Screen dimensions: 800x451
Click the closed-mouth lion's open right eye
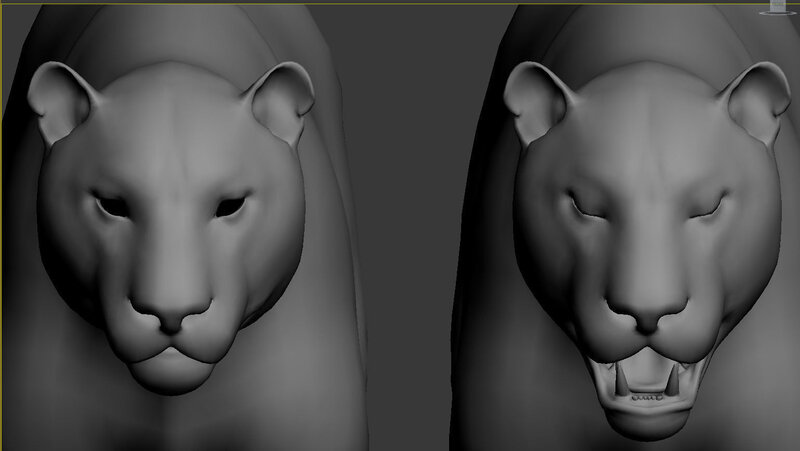tap(230, 206)
